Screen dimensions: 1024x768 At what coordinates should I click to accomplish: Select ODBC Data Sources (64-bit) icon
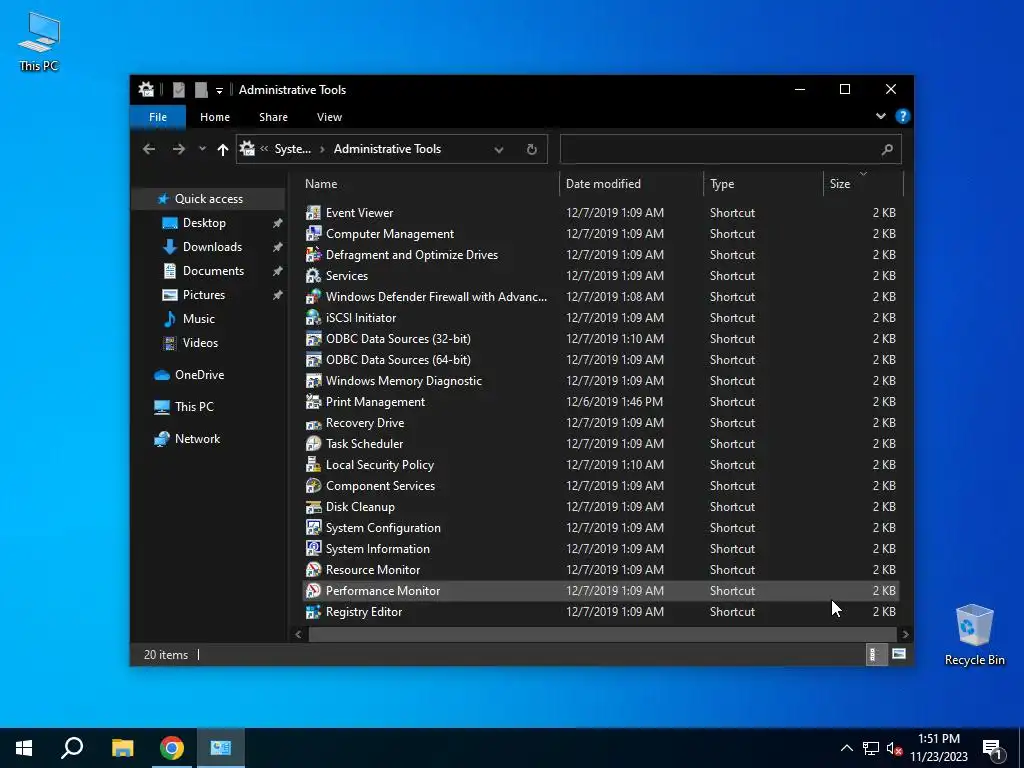(x=313, y=360)
